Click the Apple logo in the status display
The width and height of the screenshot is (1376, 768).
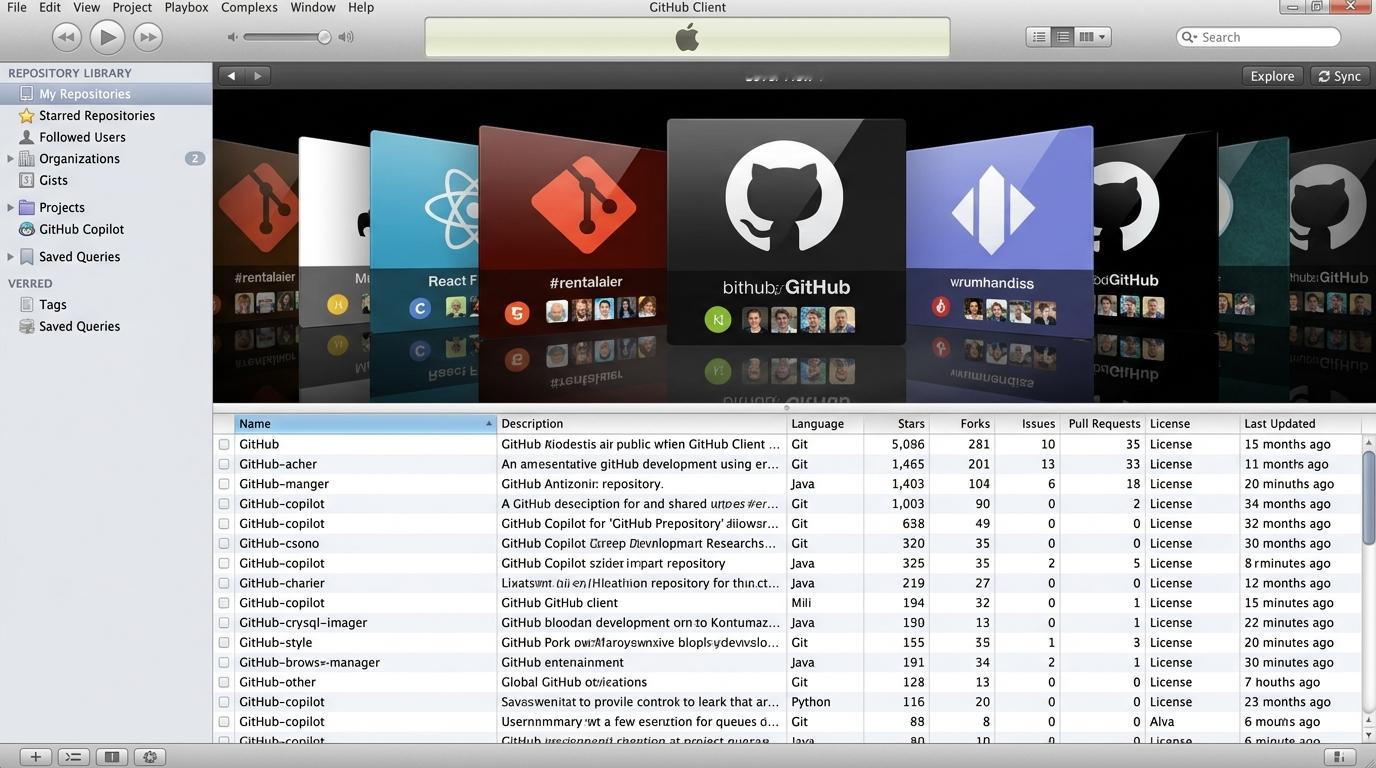point(687,38)
